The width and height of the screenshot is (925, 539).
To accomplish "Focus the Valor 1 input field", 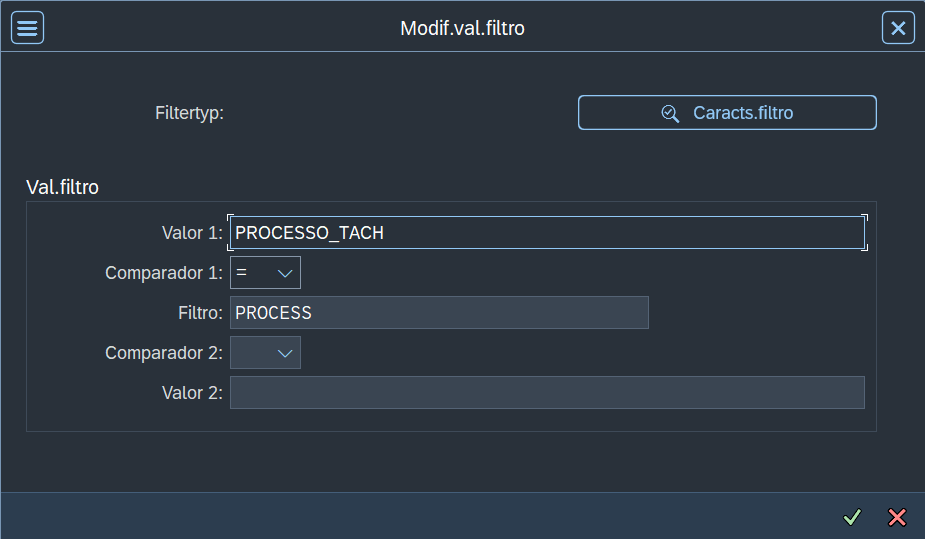I will pos(546,233).
